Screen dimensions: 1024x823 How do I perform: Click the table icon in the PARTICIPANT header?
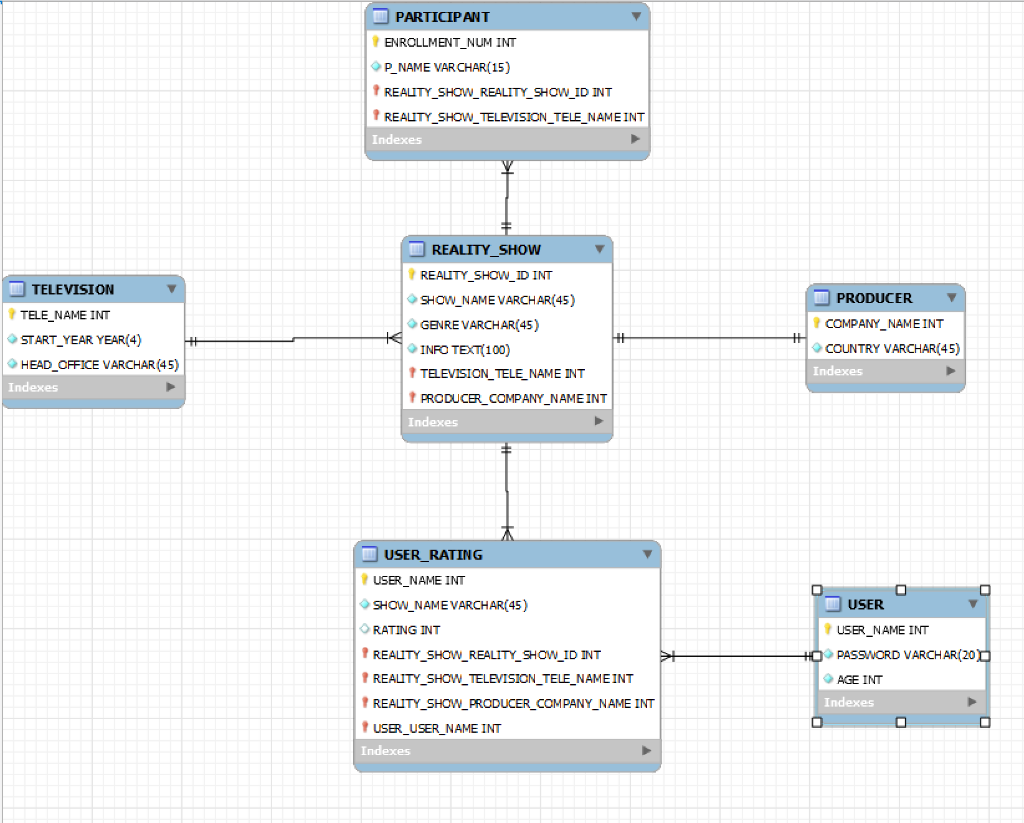tap(380, 16)
